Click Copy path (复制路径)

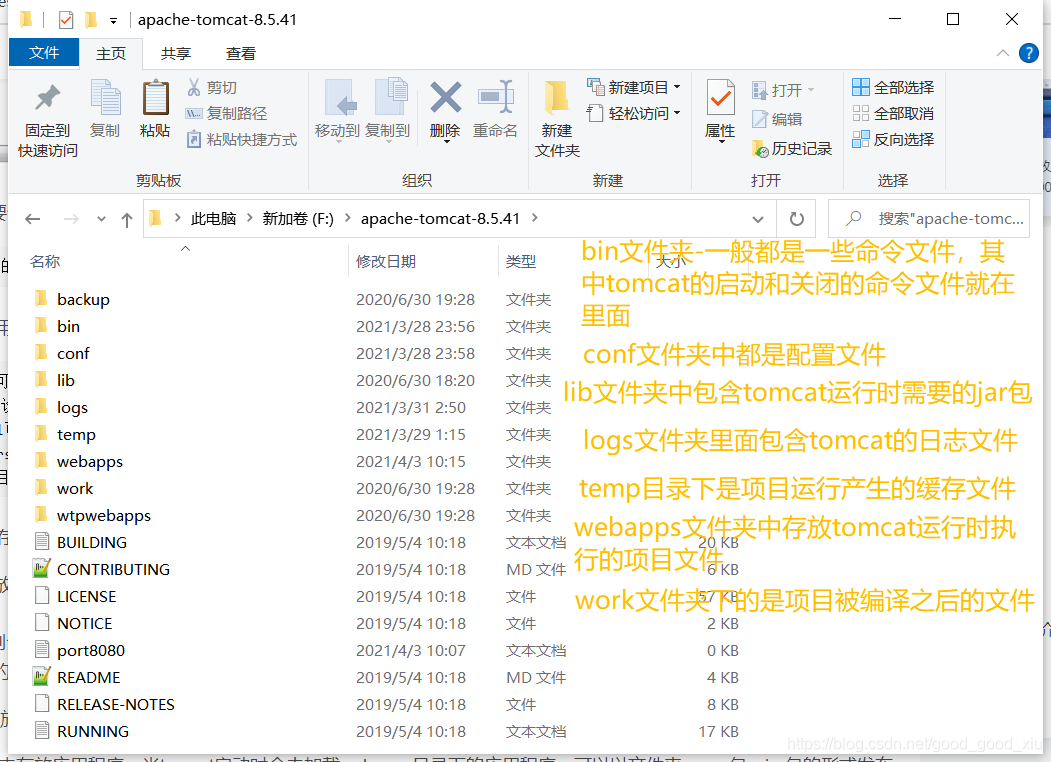226,113
